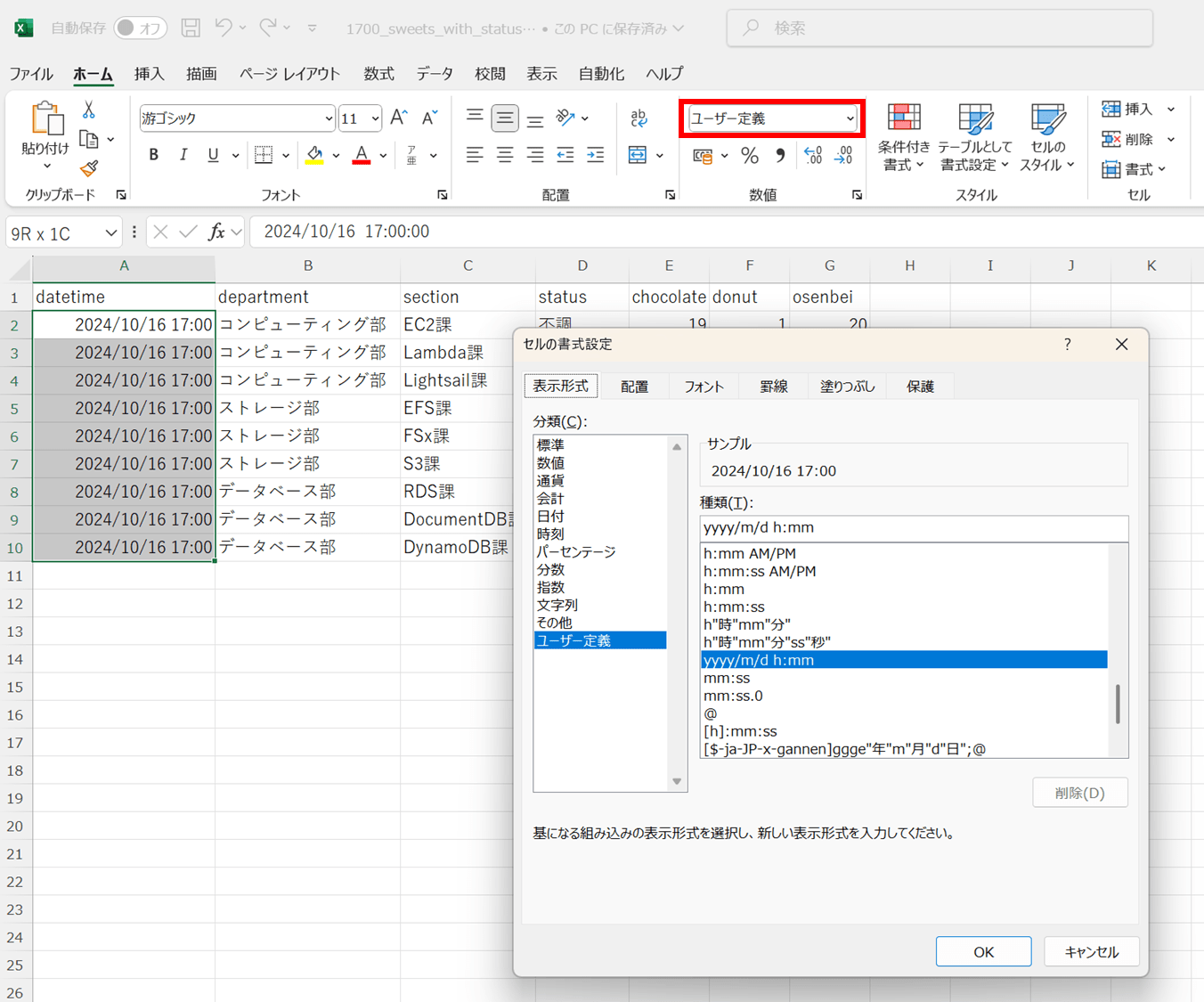Align text right icon

point(535,155)
